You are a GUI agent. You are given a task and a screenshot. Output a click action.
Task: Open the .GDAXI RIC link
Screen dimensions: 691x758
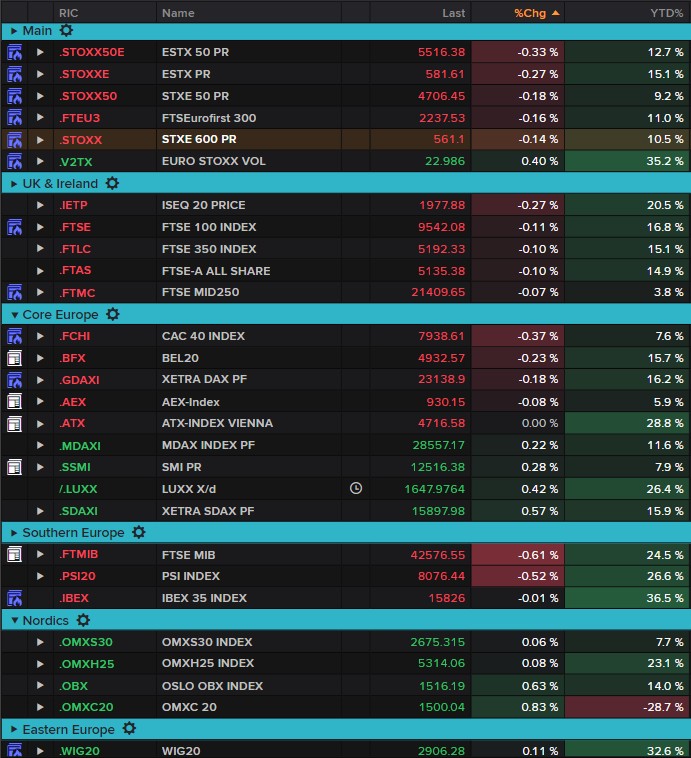(80, 380)
